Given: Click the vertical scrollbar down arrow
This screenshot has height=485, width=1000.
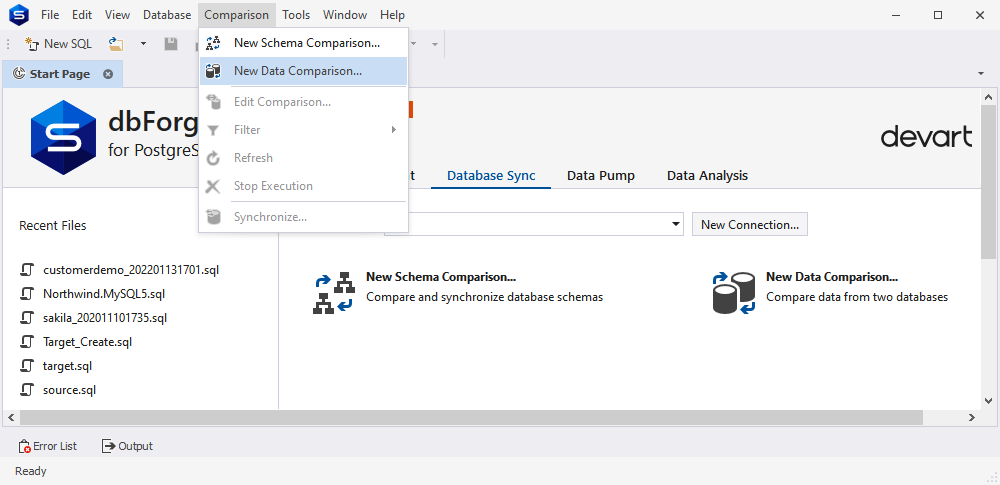Looking at the screenshot, I should (988, 401).
